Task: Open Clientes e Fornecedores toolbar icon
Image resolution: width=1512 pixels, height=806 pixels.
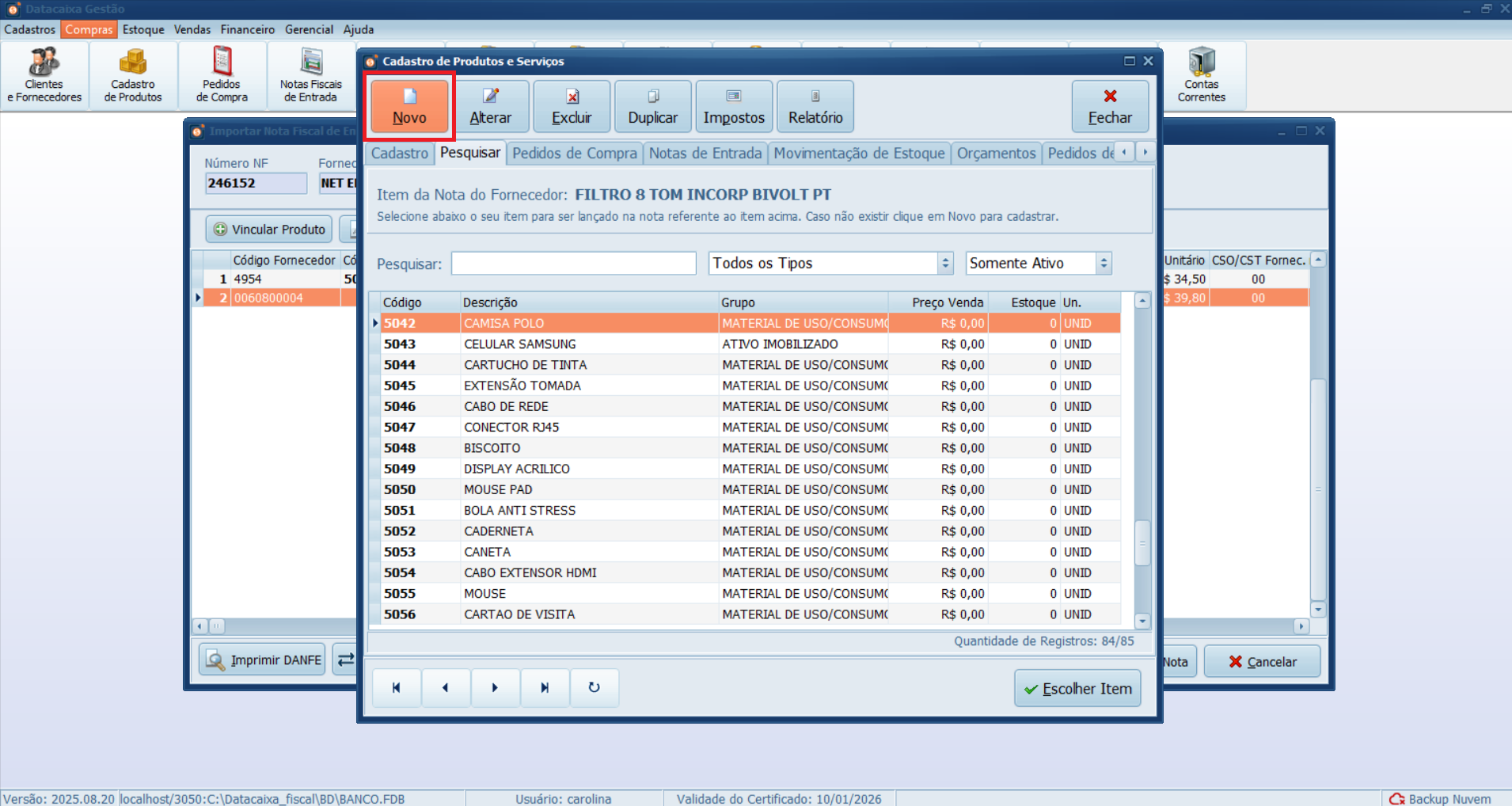Action: (x=44, y=76)
